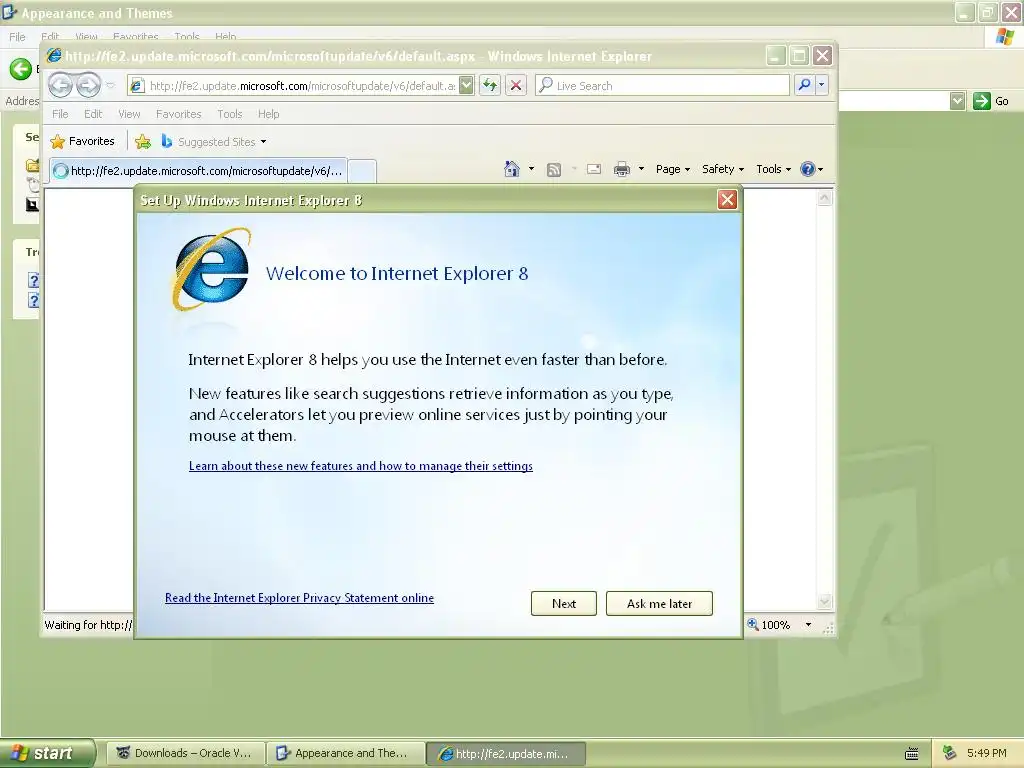Switch to Downloads – Oracle taskbar item
The width and height of the screenshot is (1024, 768).
click(185, 753)
